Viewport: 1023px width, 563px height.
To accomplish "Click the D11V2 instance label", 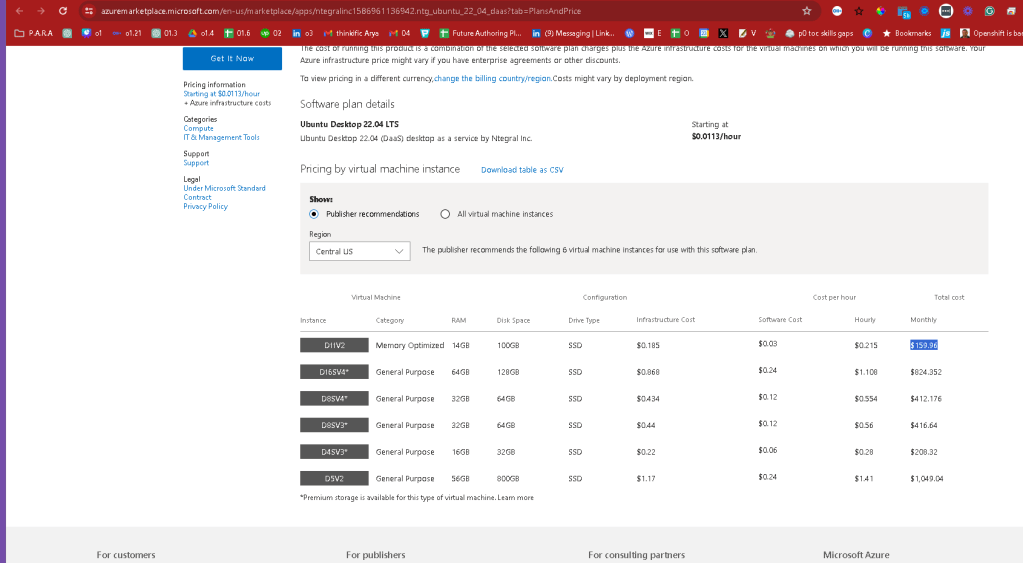I will tap(334, 345).
